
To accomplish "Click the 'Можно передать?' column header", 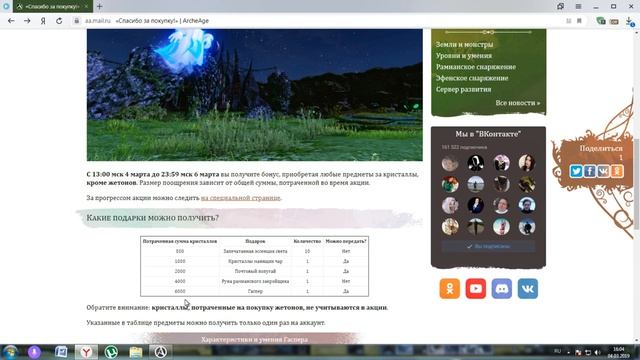I will pos(346,241).
